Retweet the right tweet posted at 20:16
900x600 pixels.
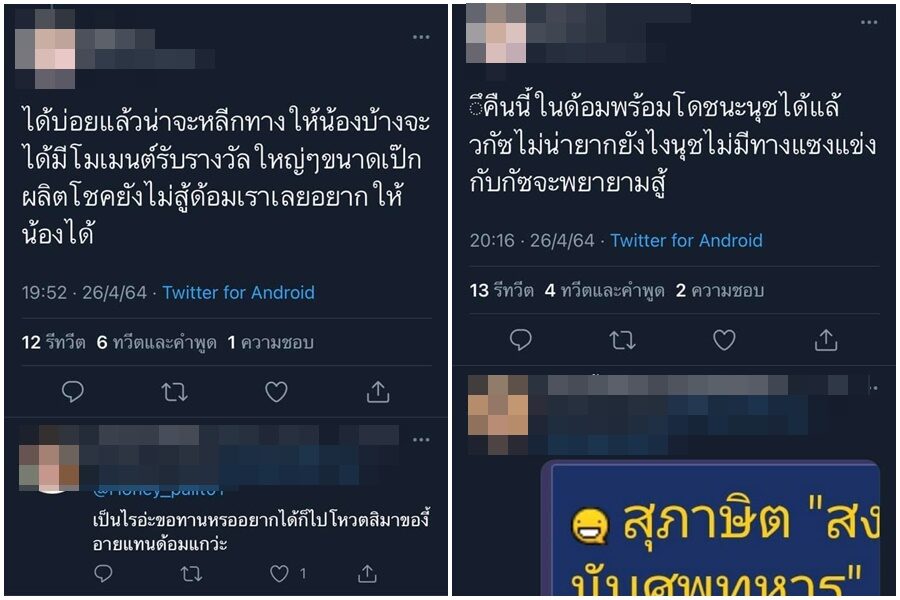pos(622,340)
